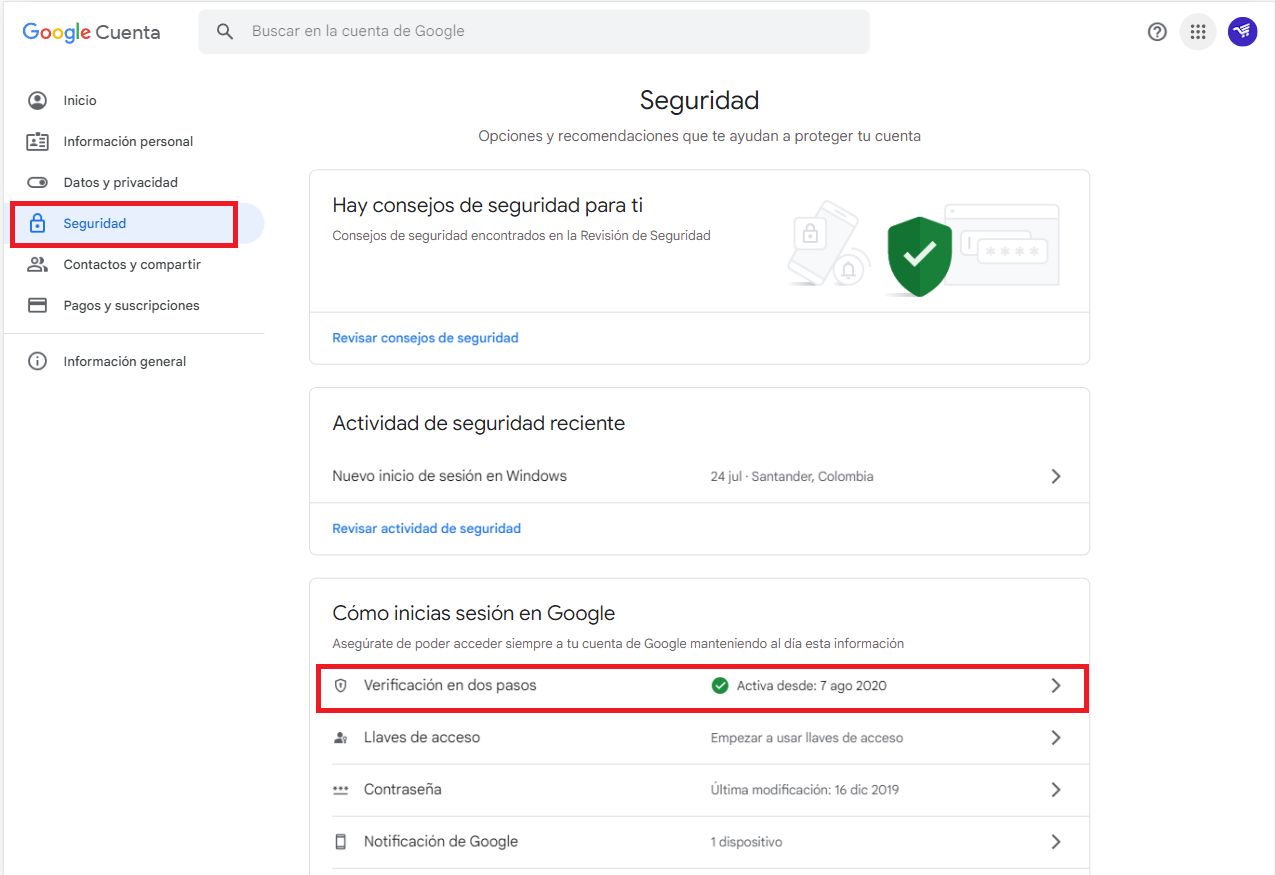Click Revisar consejos de seguridad link
Viewport: 1275px width, 875px height.
click(425, 338)
